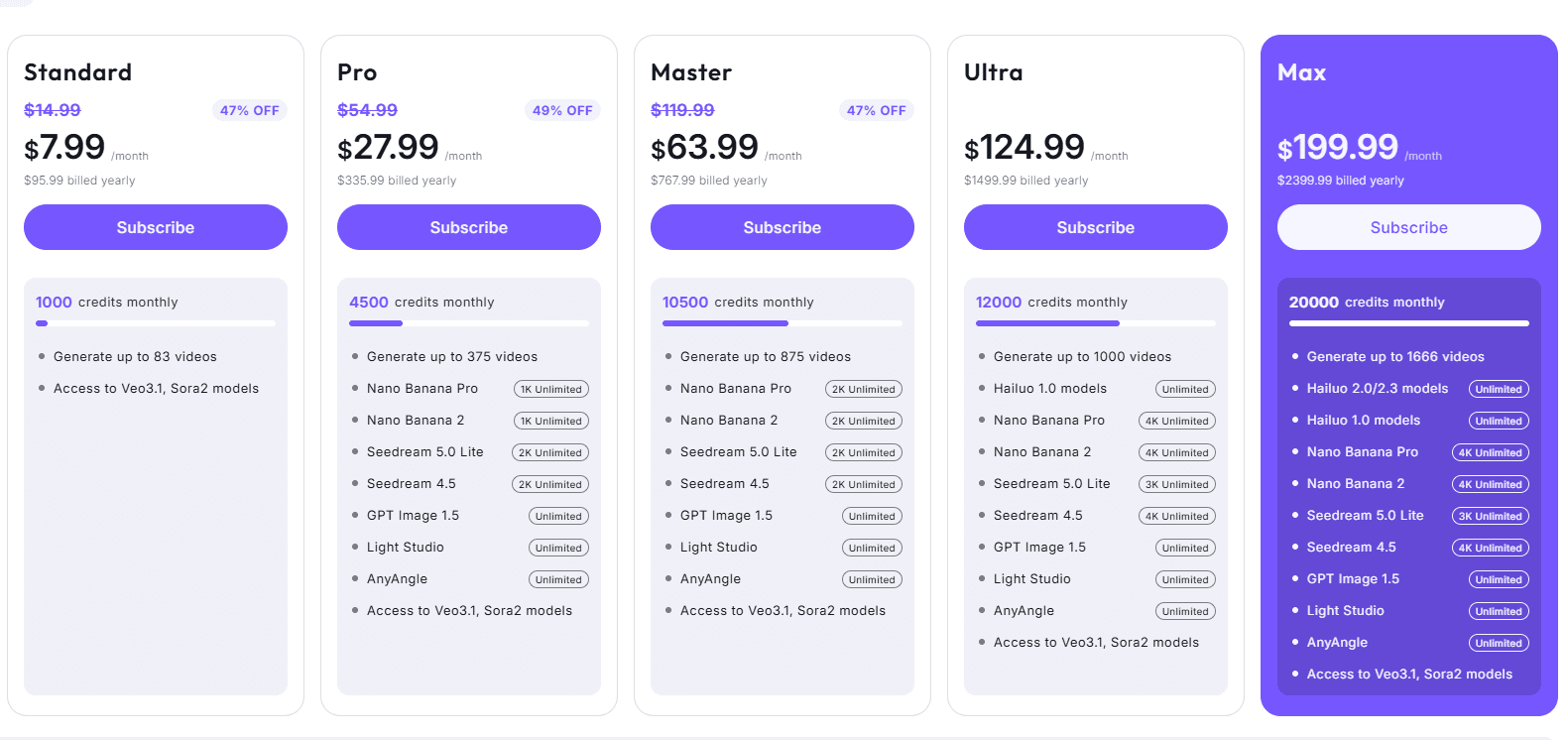Click the Max plan title heading
This screenshot has width=1568, height=740.
click(1301, 72)
